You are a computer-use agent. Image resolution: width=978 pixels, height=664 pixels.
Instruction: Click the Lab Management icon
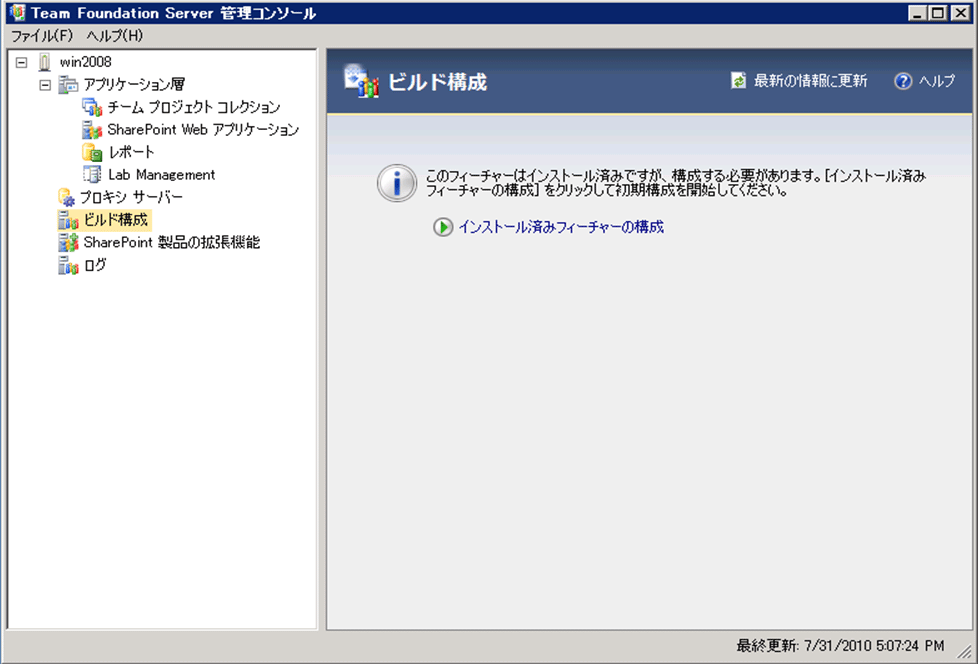point(92,175)
